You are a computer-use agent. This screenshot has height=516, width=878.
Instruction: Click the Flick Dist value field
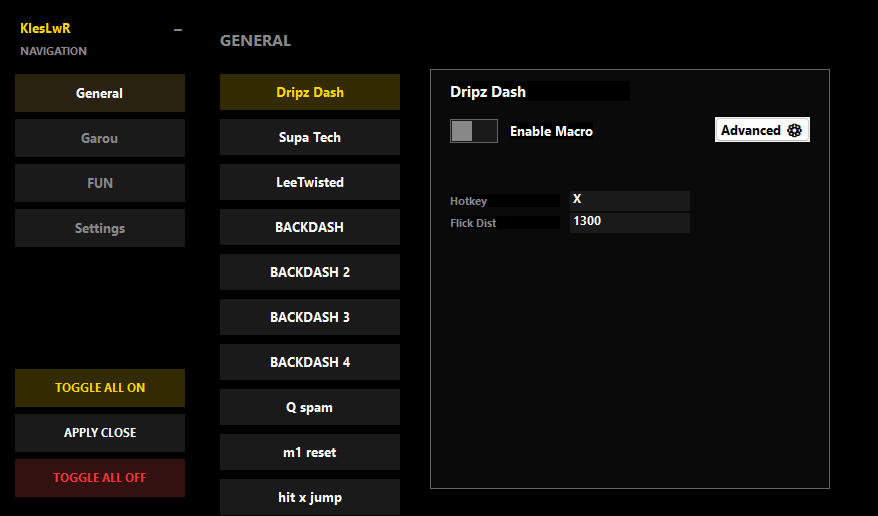coord(629,222)
